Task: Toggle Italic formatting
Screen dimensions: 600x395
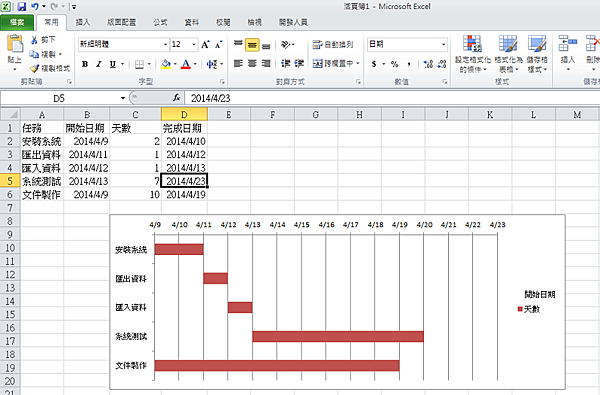Action: click(x=99, y=64)
